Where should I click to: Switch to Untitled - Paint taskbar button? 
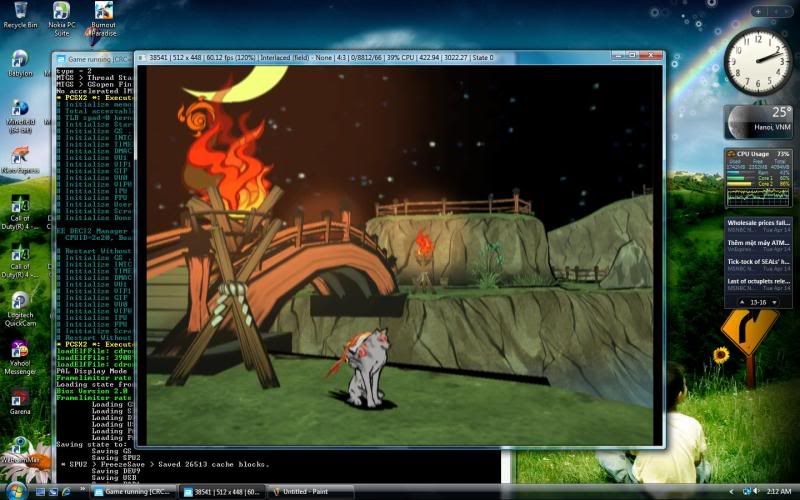point(311,492)
